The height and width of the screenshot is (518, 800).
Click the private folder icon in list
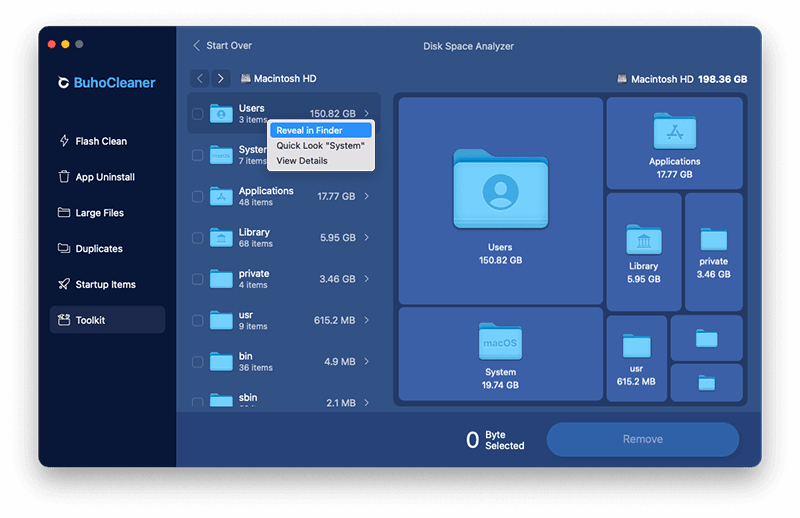click(x=221, y=279)
